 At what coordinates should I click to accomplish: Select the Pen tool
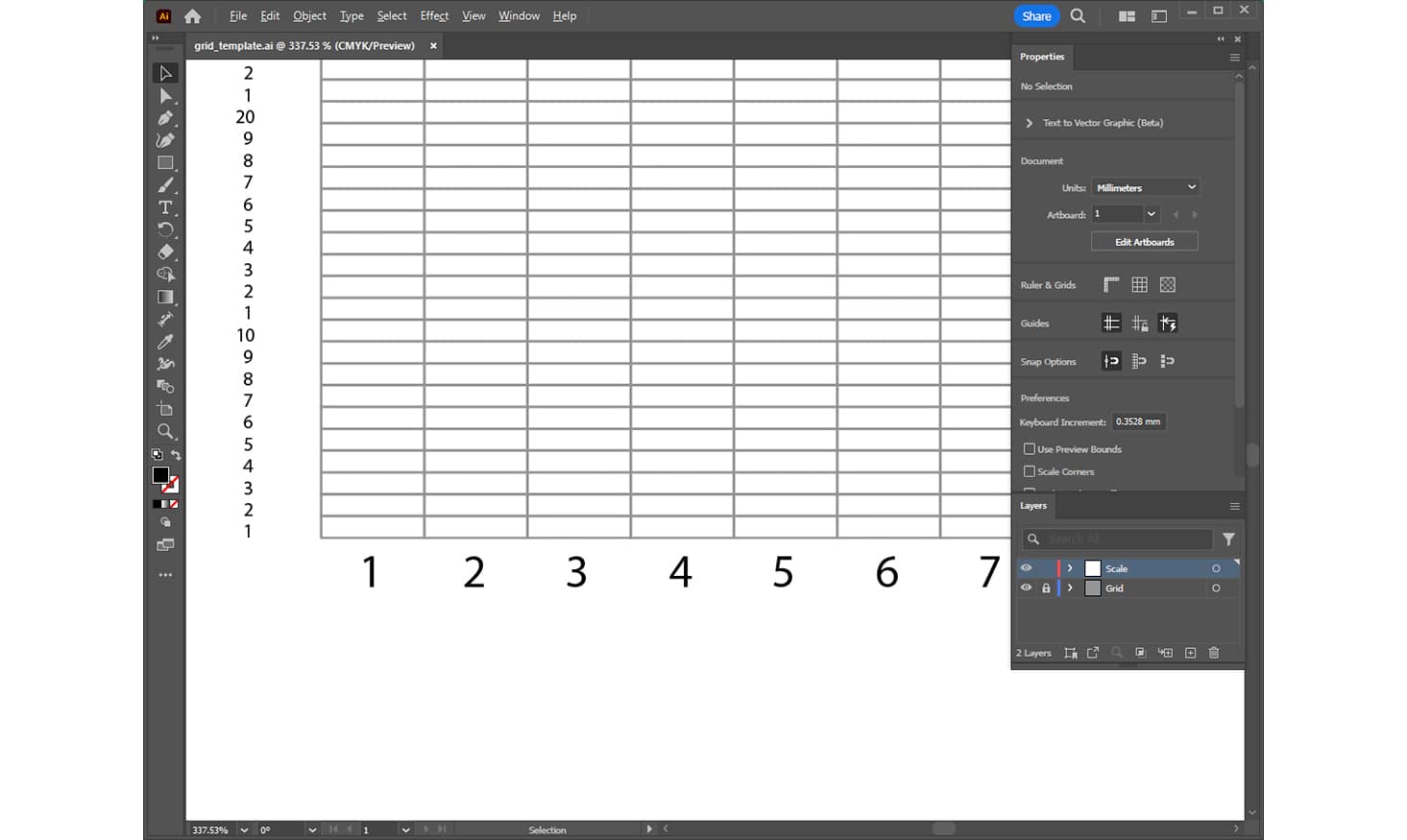165,118
